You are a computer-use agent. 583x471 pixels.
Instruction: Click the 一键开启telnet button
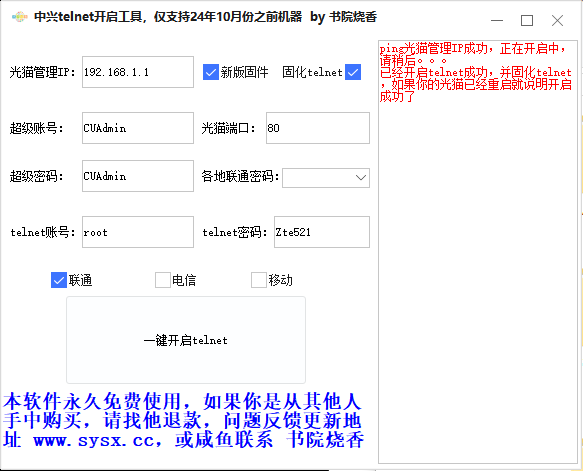pos(186,340)
